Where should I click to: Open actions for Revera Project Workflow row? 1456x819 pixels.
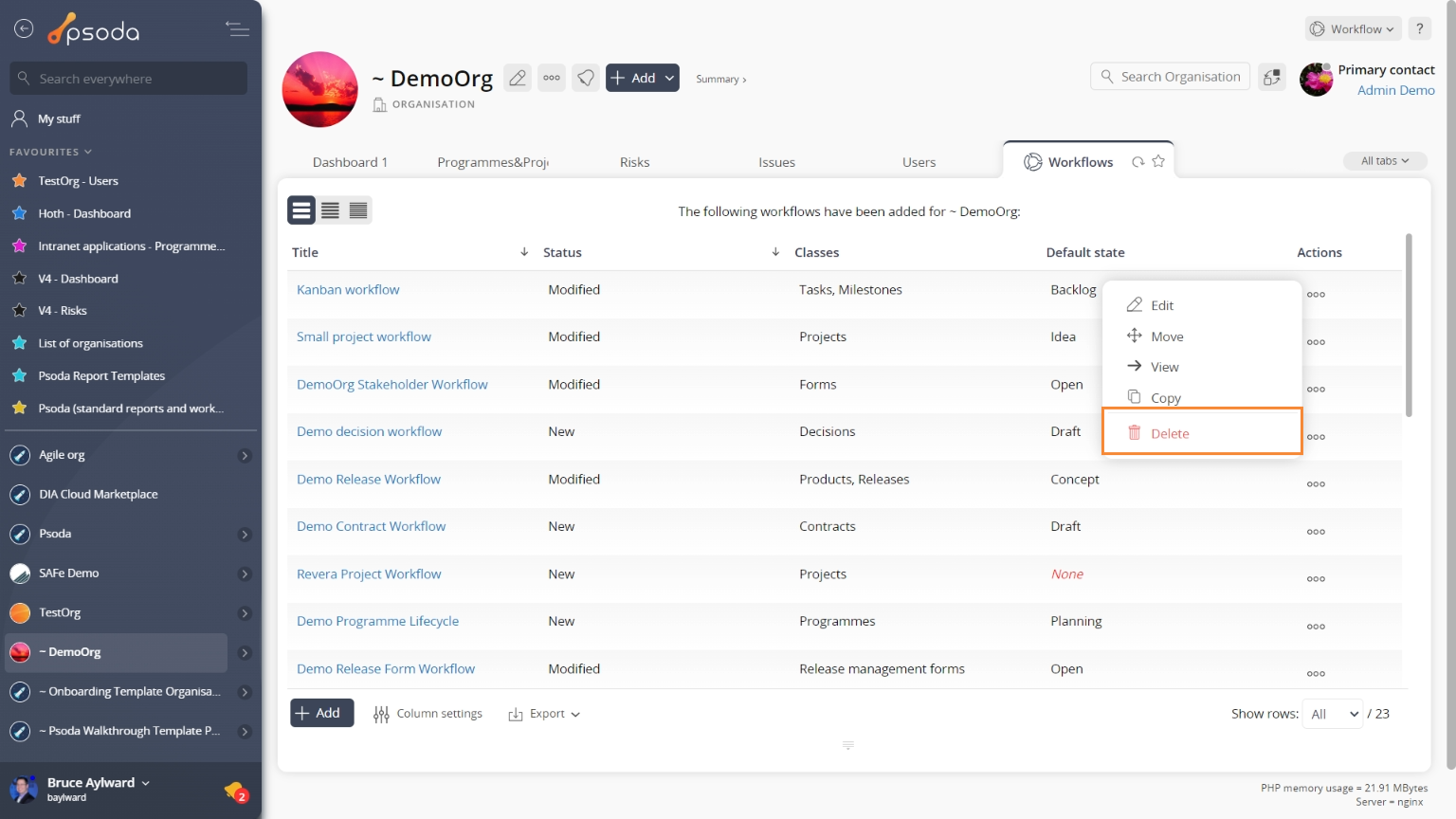coord(1316,579)
